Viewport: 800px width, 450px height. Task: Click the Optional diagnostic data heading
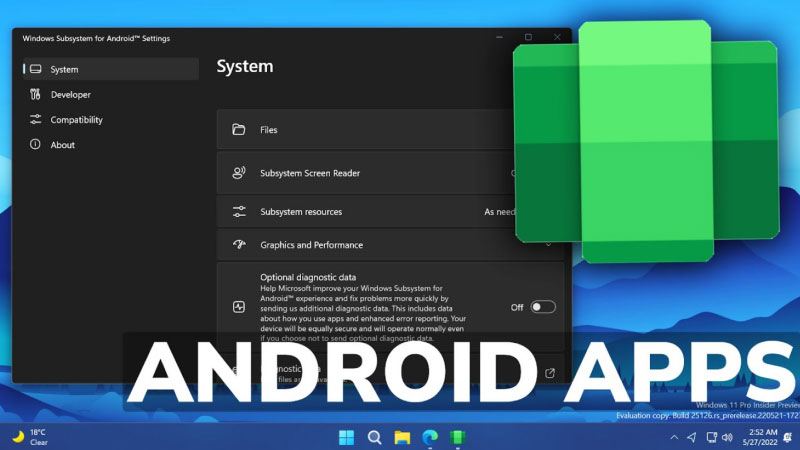[x=308, y=277]
